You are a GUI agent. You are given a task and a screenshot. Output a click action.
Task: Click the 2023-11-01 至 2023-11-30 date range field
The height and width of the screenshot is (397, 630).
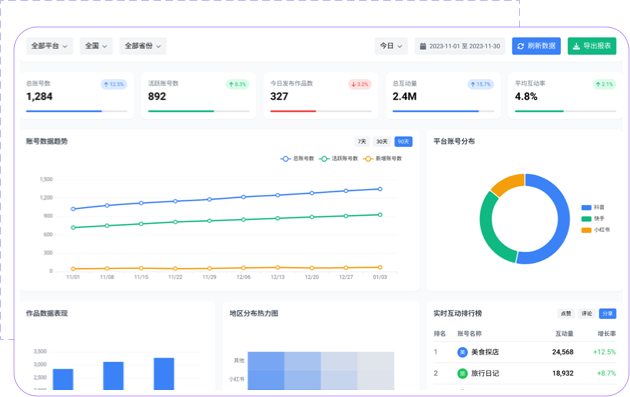[460, 46]
